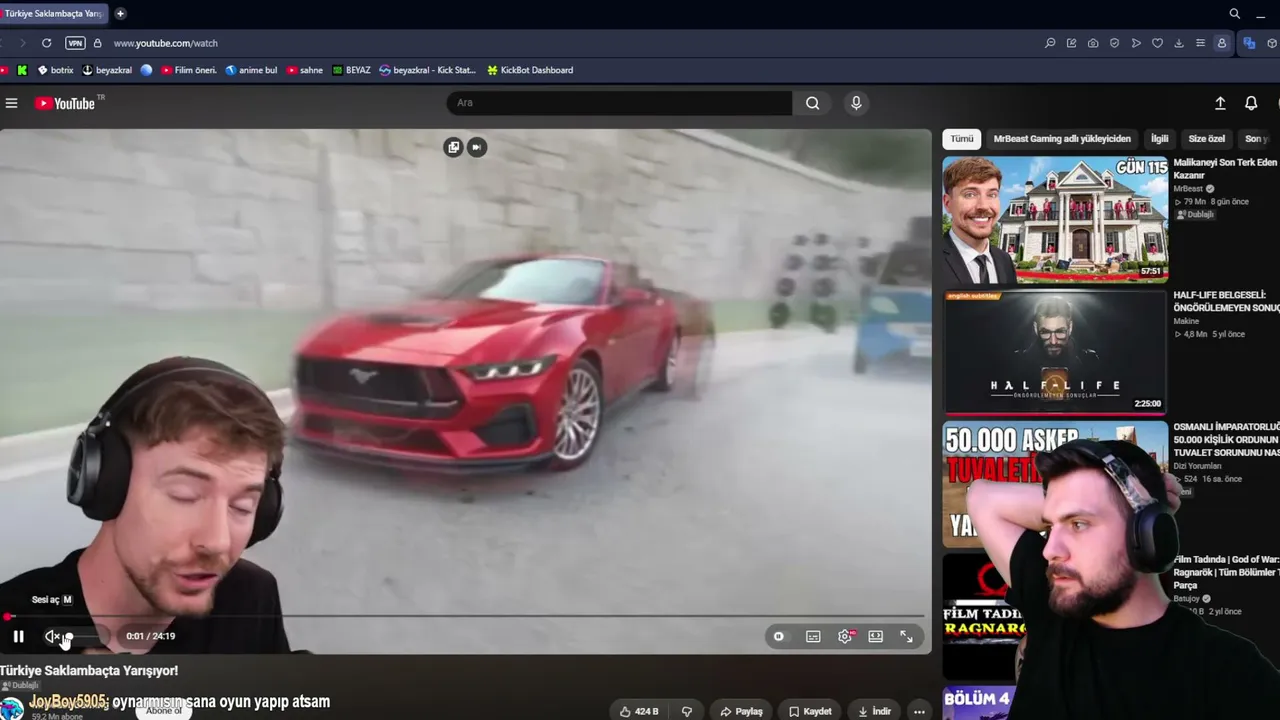The height and width of the screenshot is (720, 1280).
Task: Unmute the video with the speaker icon
Action: coord(51,636)
